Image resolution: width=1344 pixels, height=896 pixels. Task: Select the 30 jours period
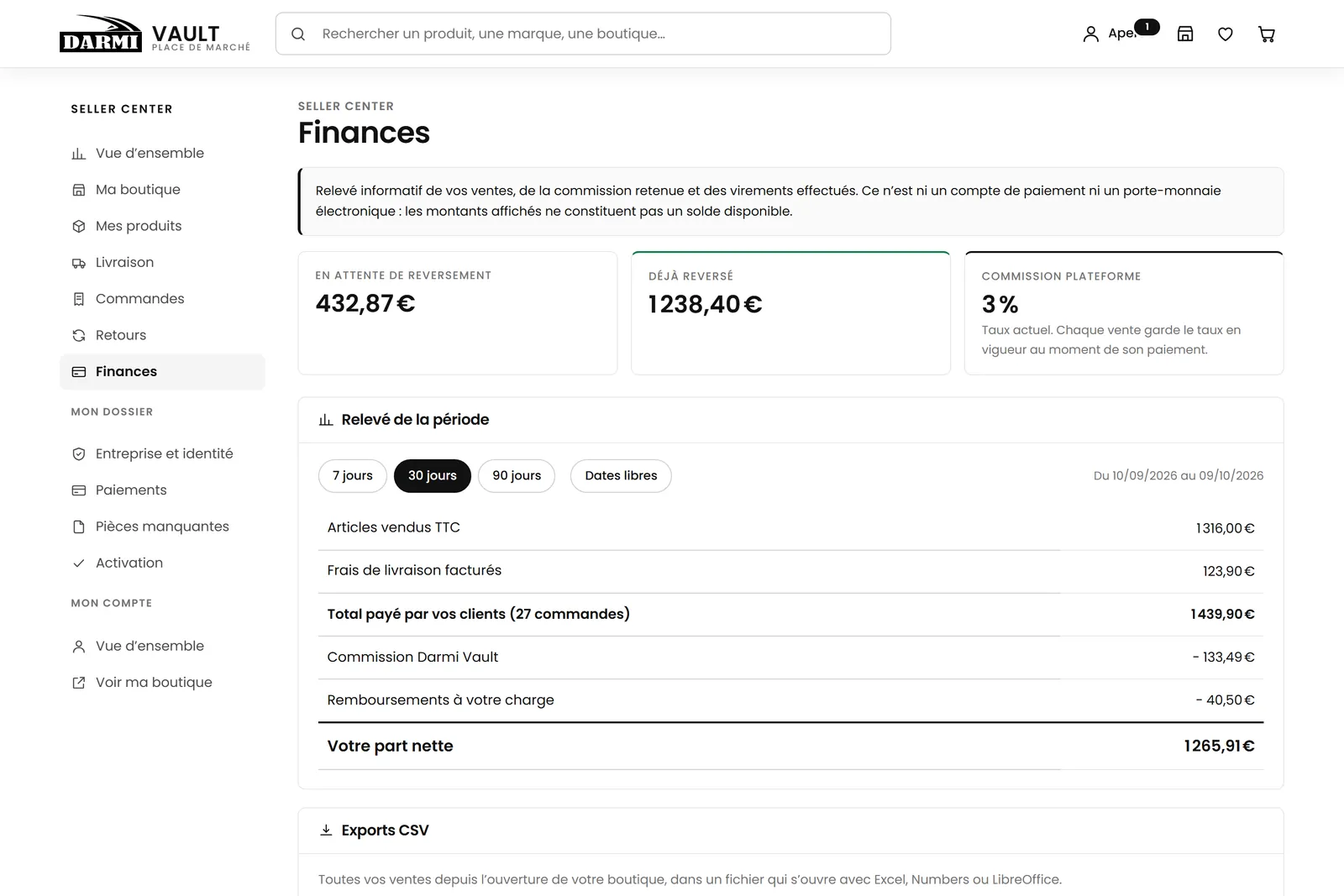tap(433, 475)
